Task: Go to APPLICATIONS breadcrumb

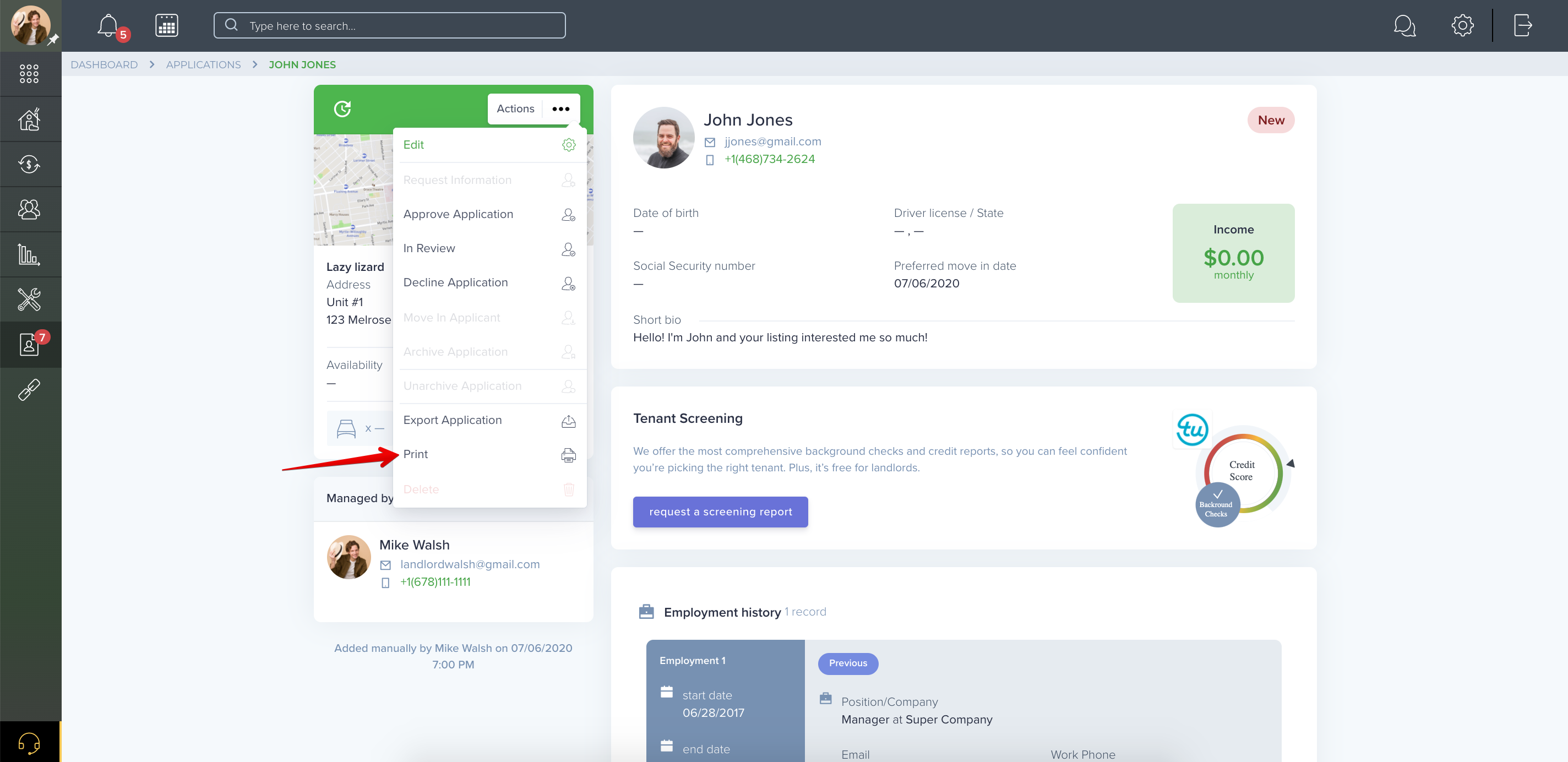Action: coord(203,64)
